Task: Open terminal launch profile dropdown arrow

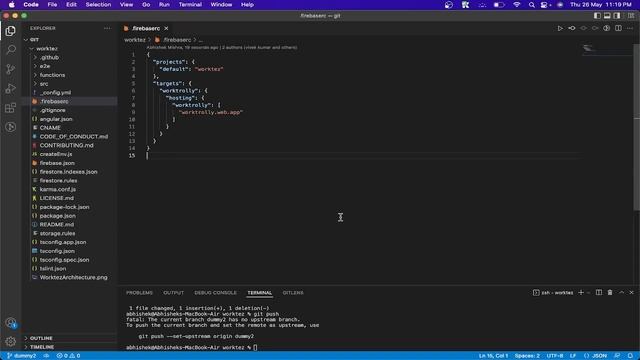Action: [x=588, y=293]
